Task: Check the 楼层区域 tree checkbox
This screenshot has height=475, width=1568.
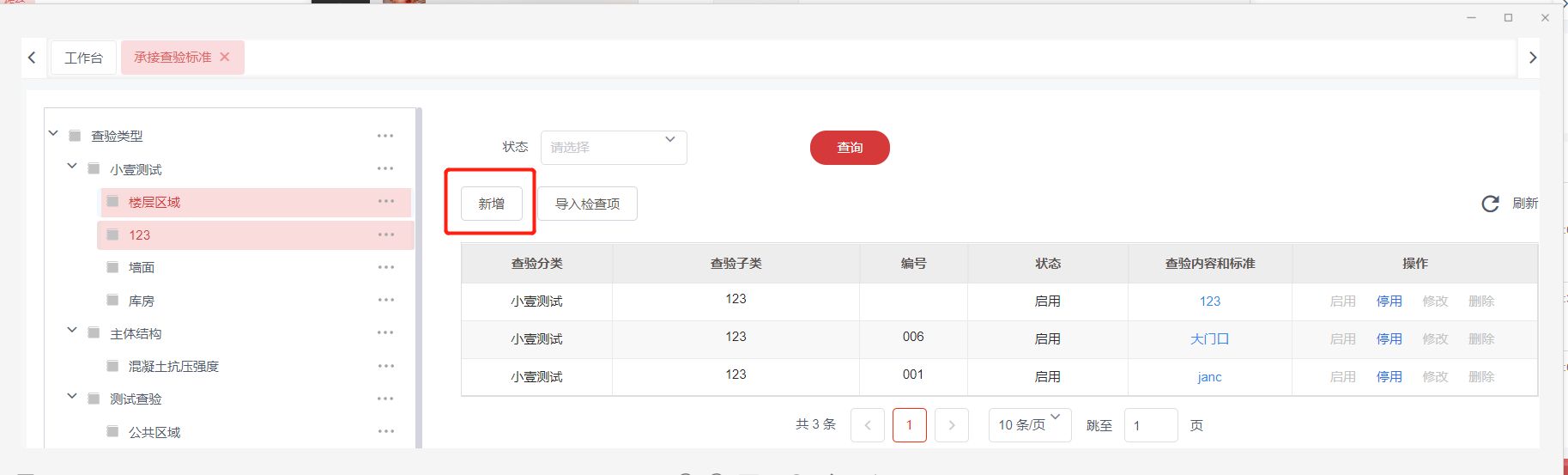Action: 112,202
